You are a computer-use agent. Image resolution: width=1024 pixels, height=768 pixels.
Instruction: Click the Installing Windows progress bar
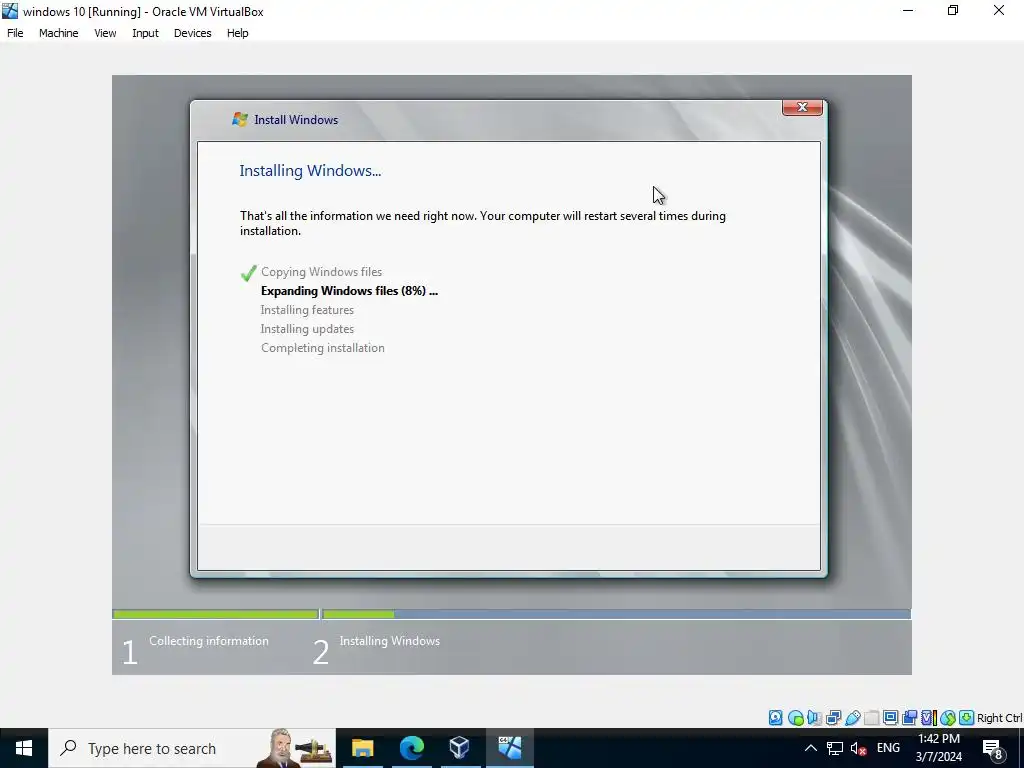coord(616,614)
